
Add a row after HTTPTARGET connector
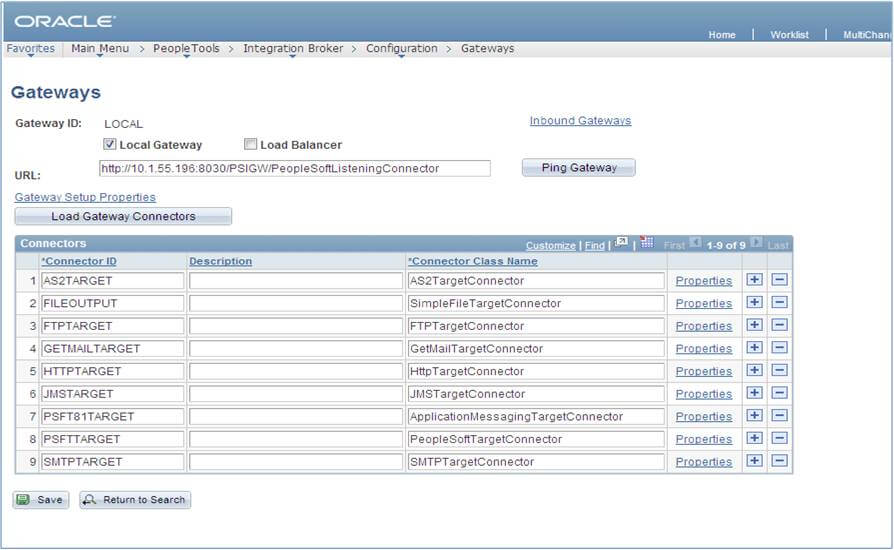pos(754,370)
